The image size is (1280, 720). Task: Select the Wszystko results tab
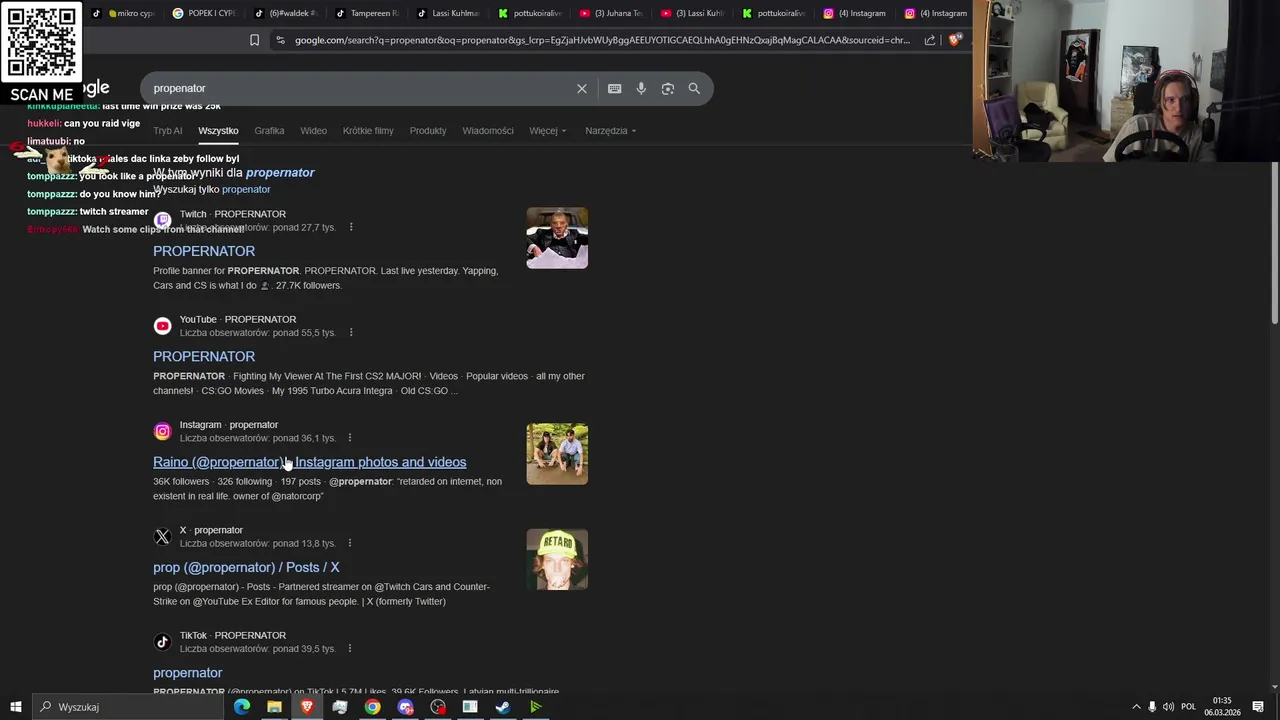pyautogui.click(x=218, y=131)
